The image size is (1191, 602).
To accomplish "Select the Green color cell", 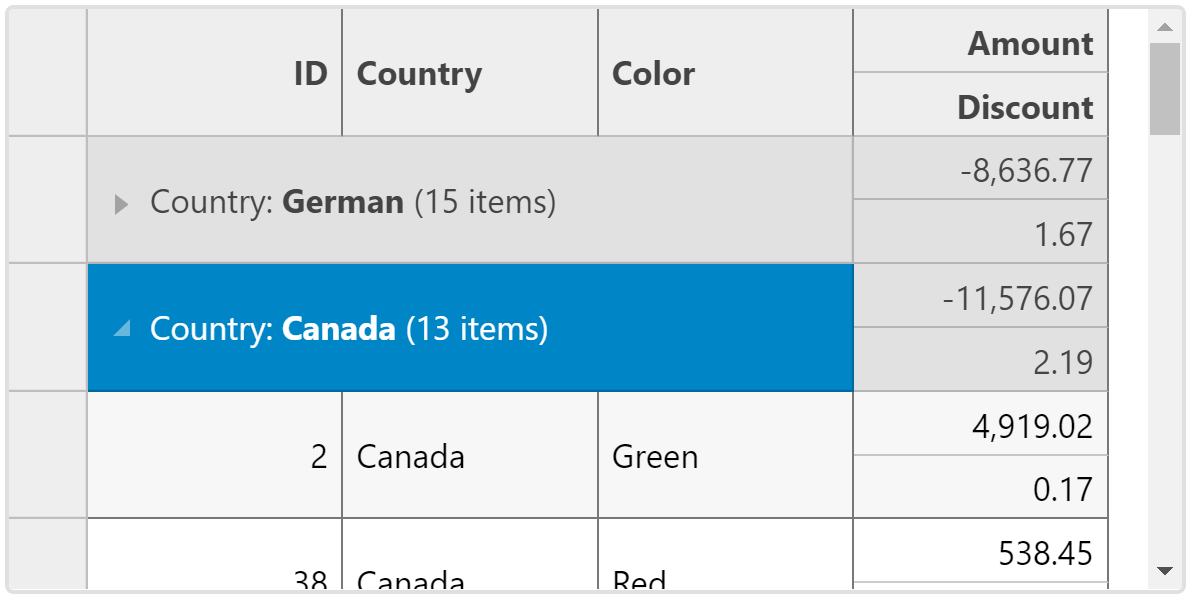I will [725, 455].
